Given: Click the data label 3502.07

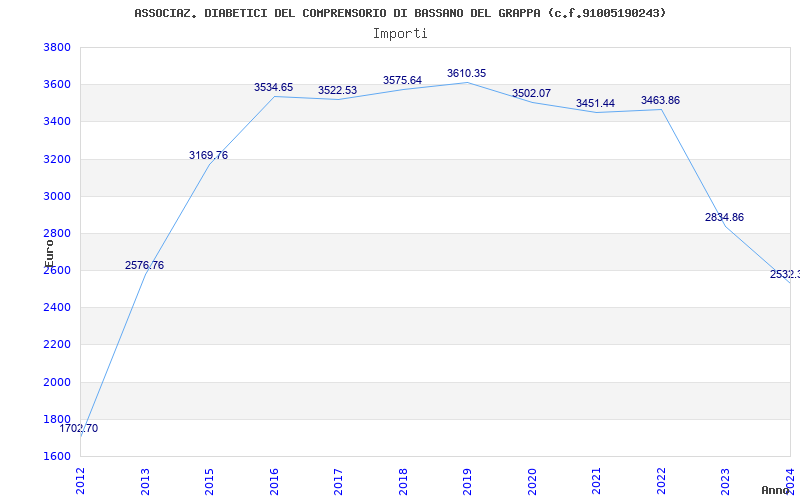Looking at the screenshot, I should click(532, 93).
